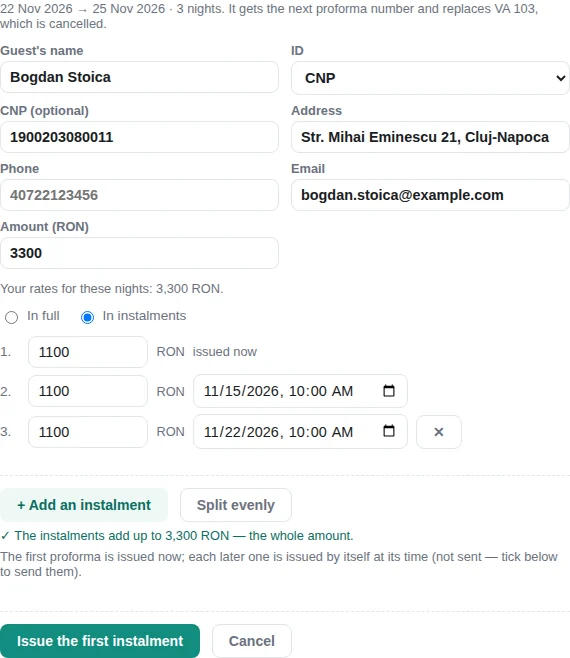570x658 pixels.
Task: Select the In full payment option
Action: point(11,317)
